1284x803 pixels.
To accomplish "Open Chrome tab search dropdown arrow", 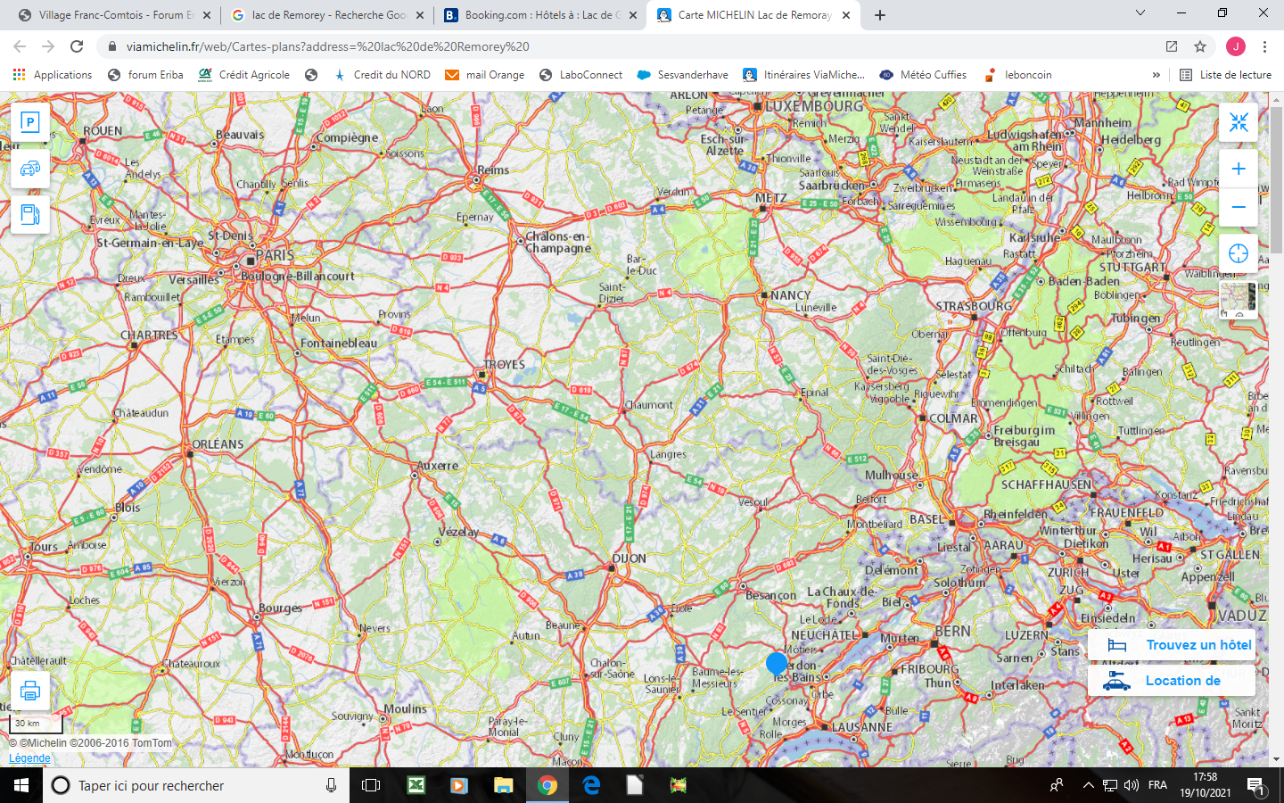I will 1141,14.
